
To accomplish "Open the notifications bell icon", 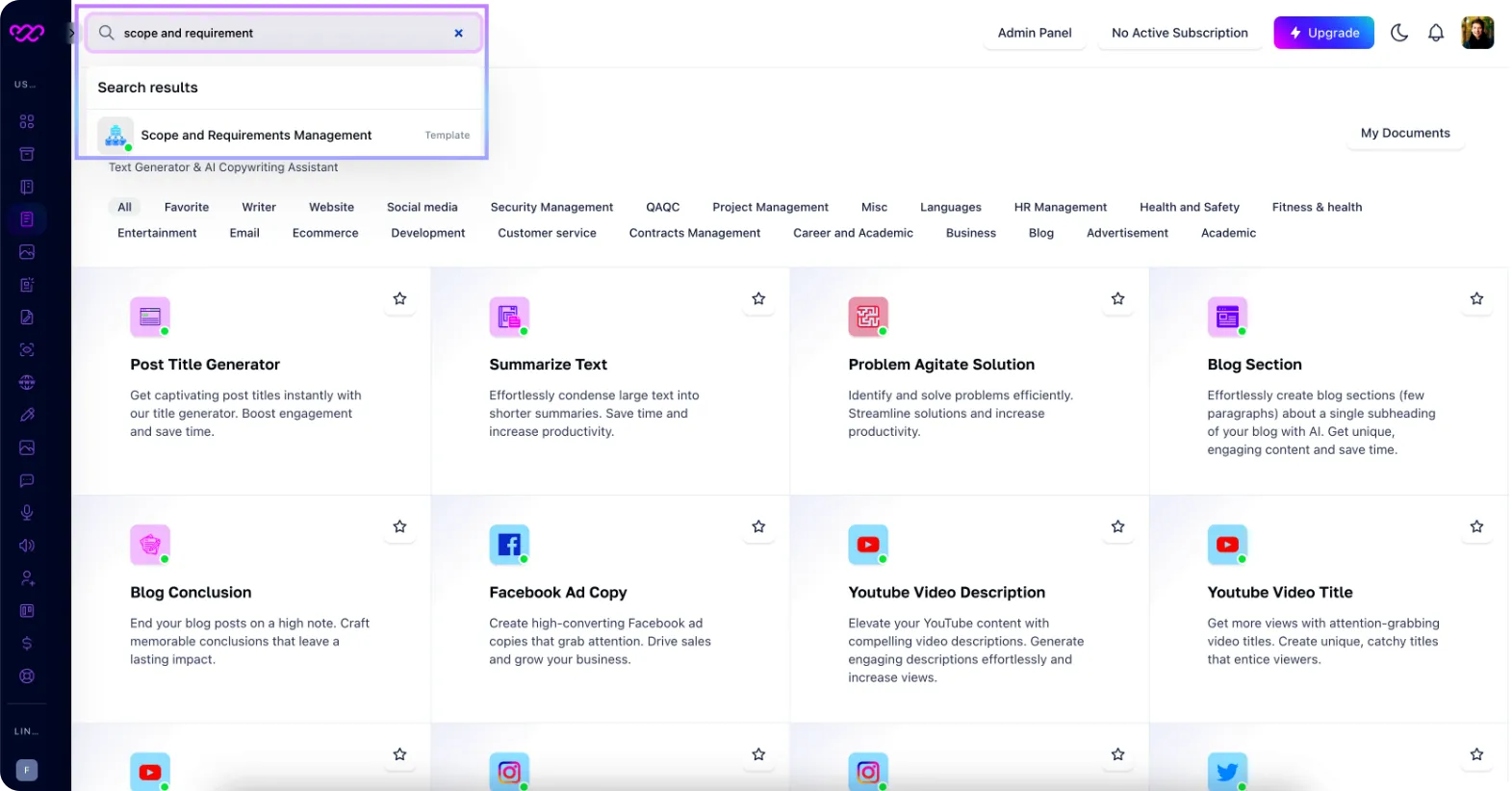I will point(1435,33).
